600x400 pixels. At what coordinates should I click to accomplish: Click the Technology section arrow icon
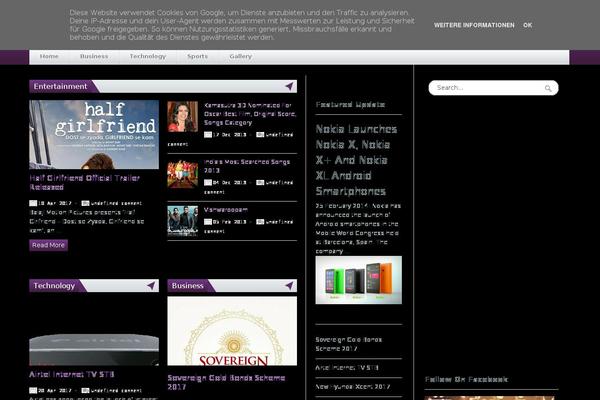coord(151,285)
